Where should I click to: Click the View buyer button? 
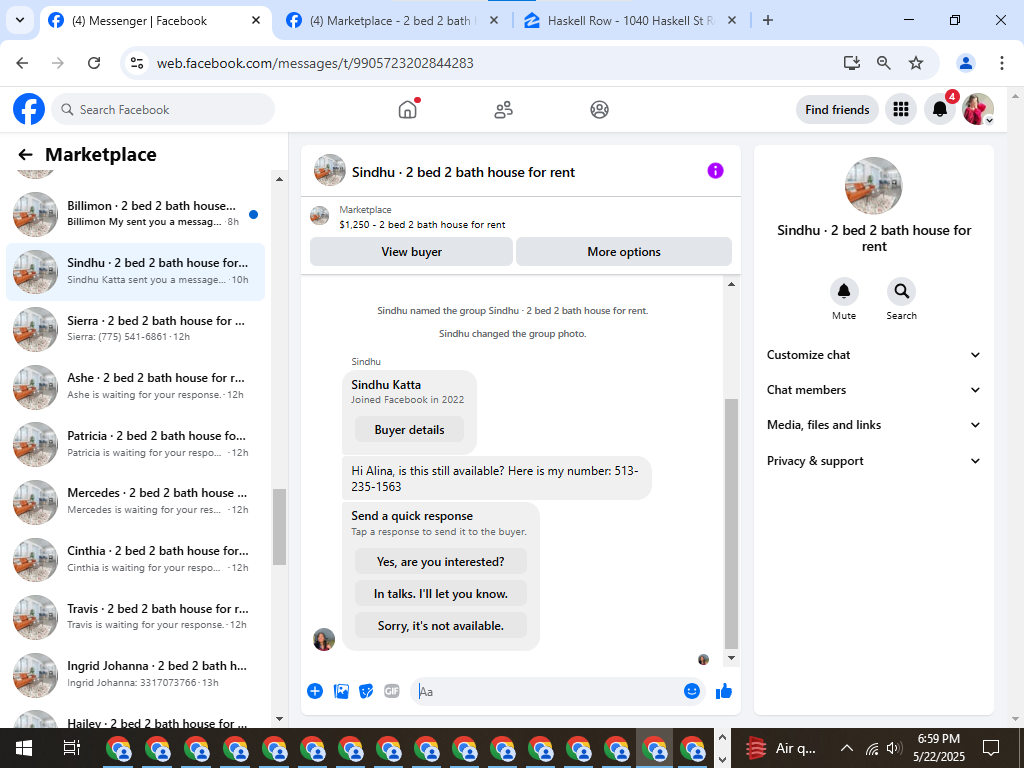pos(411,251)
